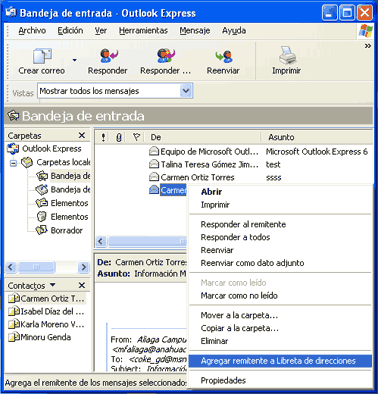This screenshot has height=394, width=378.
Task: Select contact Minoru Genda
Action: click(40, 337)
